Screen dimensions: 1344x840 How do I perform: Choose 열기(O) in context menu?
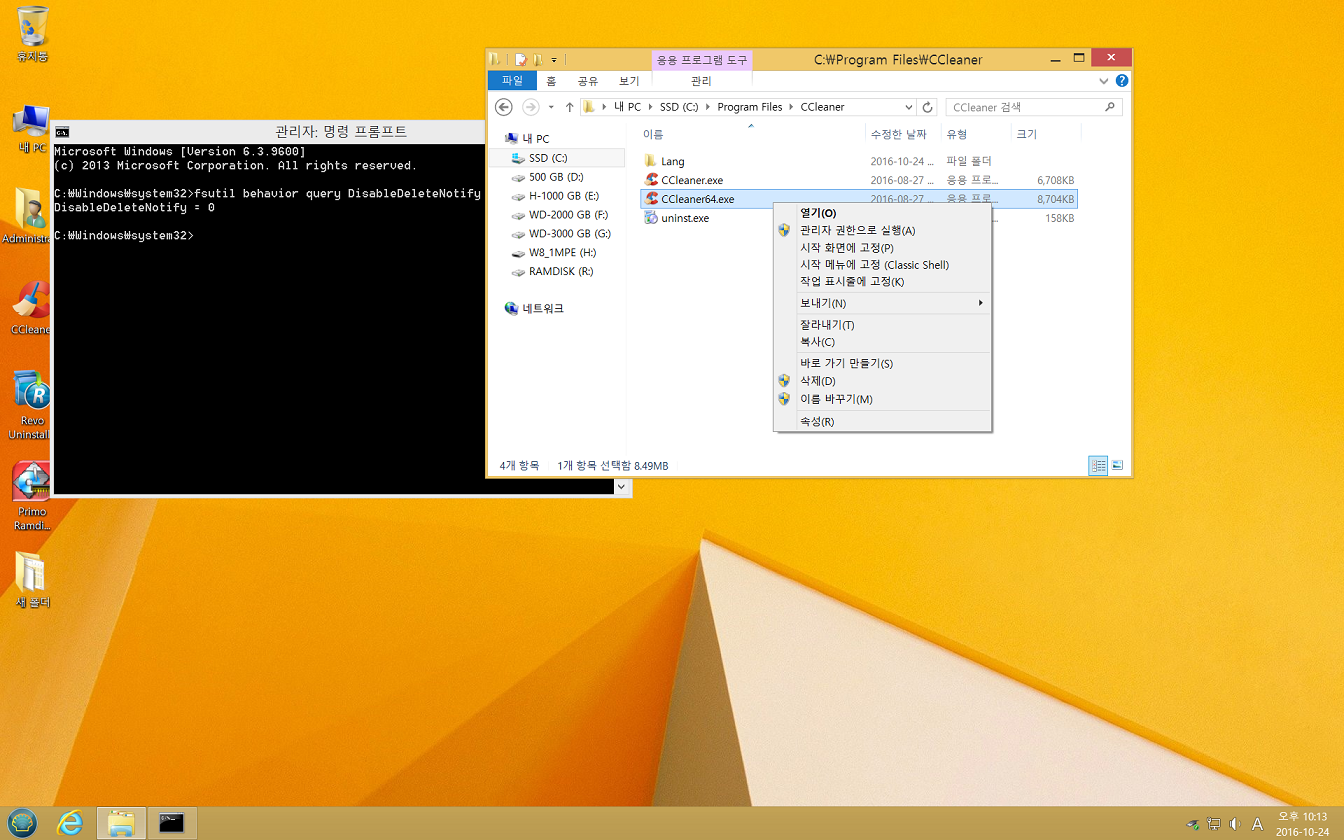click(884, 213)
